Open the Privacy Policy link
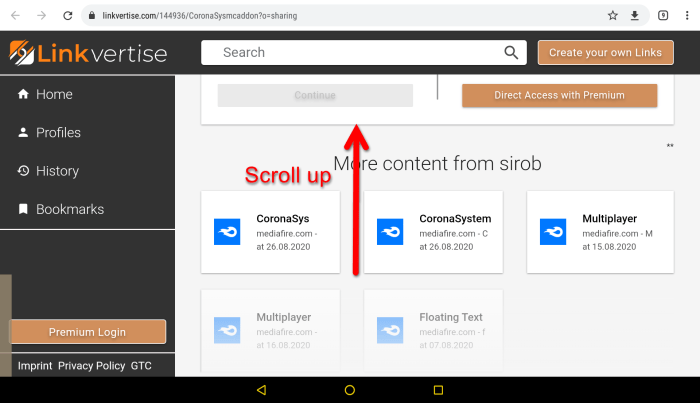The width and height of the screenshot is (700, 403). [x=92, y=366]
